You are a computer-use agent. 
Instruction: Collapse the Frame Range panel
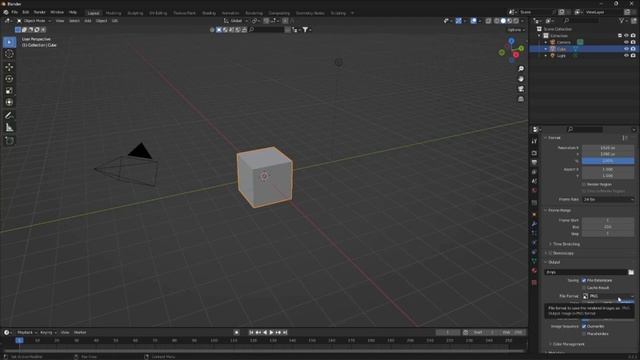tap(559, 211)
